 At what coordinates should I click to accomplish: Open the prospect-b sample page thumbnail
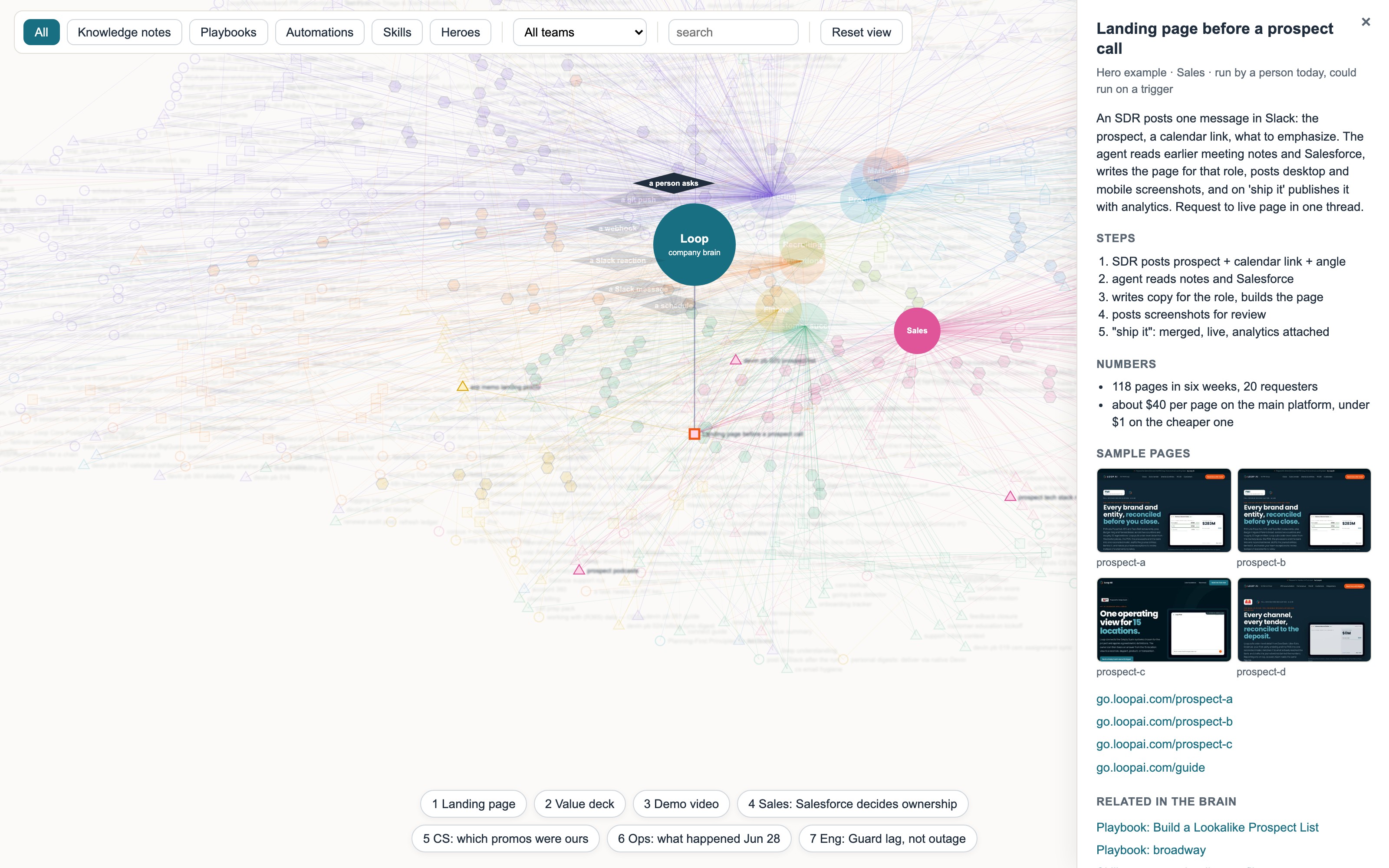(1303, 510)
